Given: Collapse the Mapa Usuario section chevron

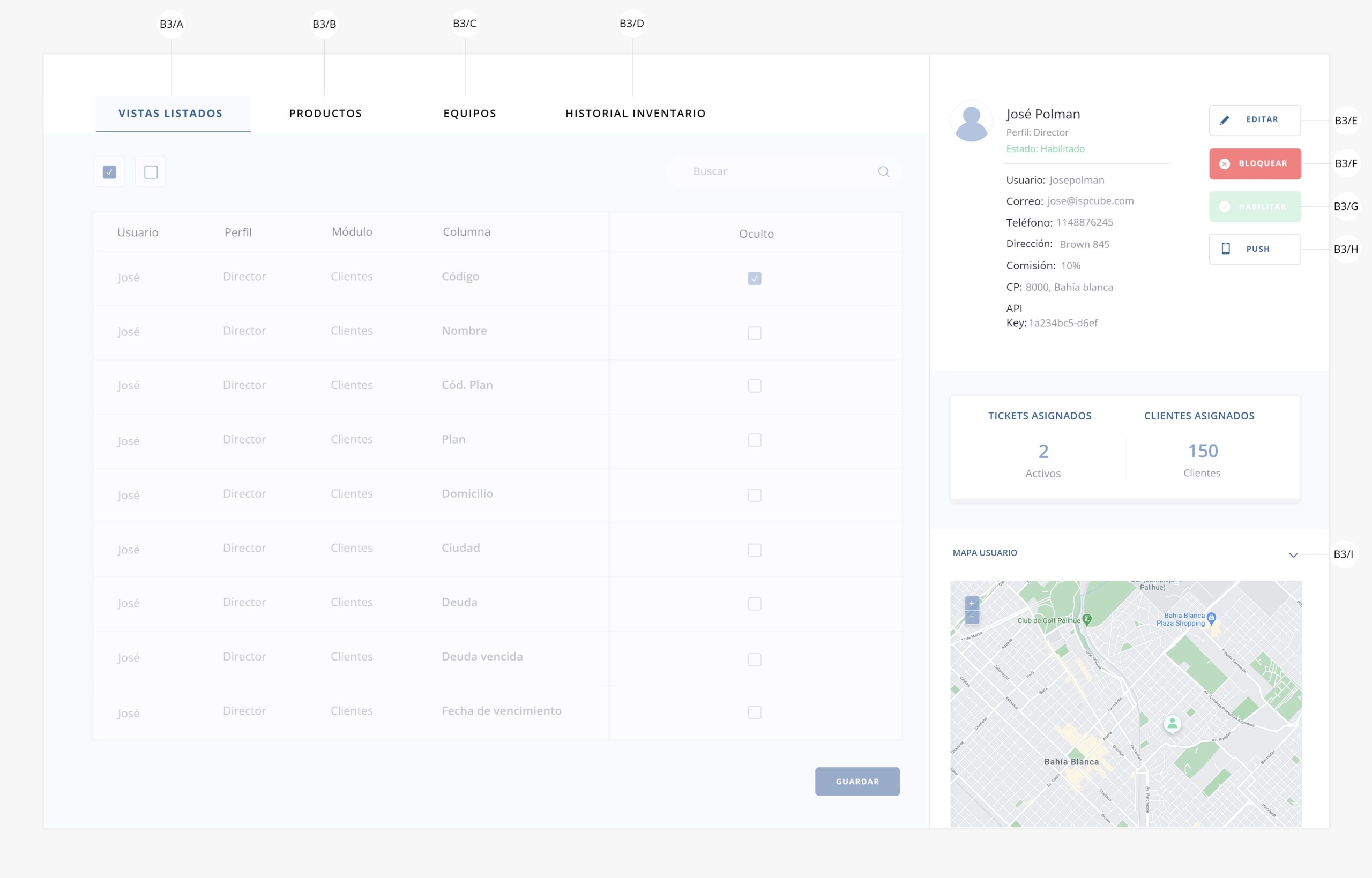Looking at the screenshot, I should pyautogui.click(x=1293, y=555).
